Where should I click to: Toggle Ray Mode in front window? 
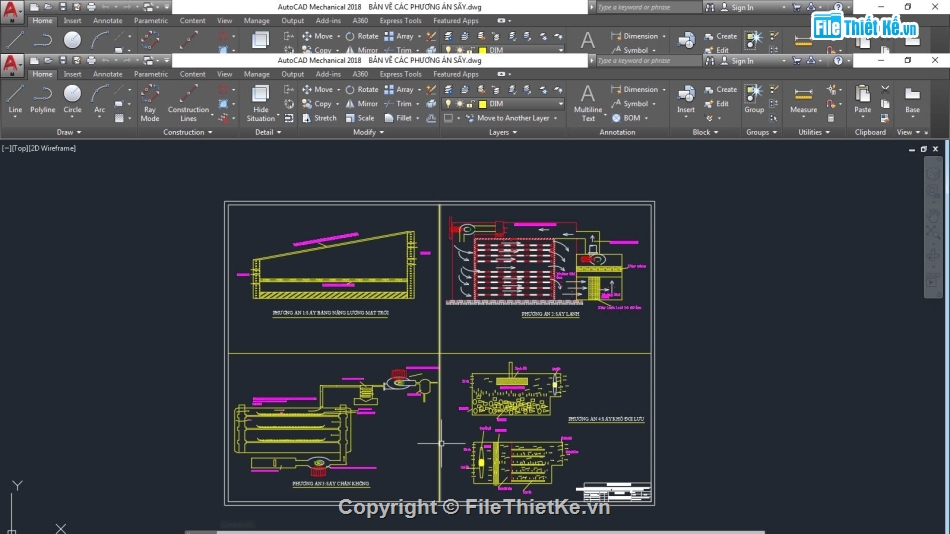pyautogui.click(x=150, y=103)
